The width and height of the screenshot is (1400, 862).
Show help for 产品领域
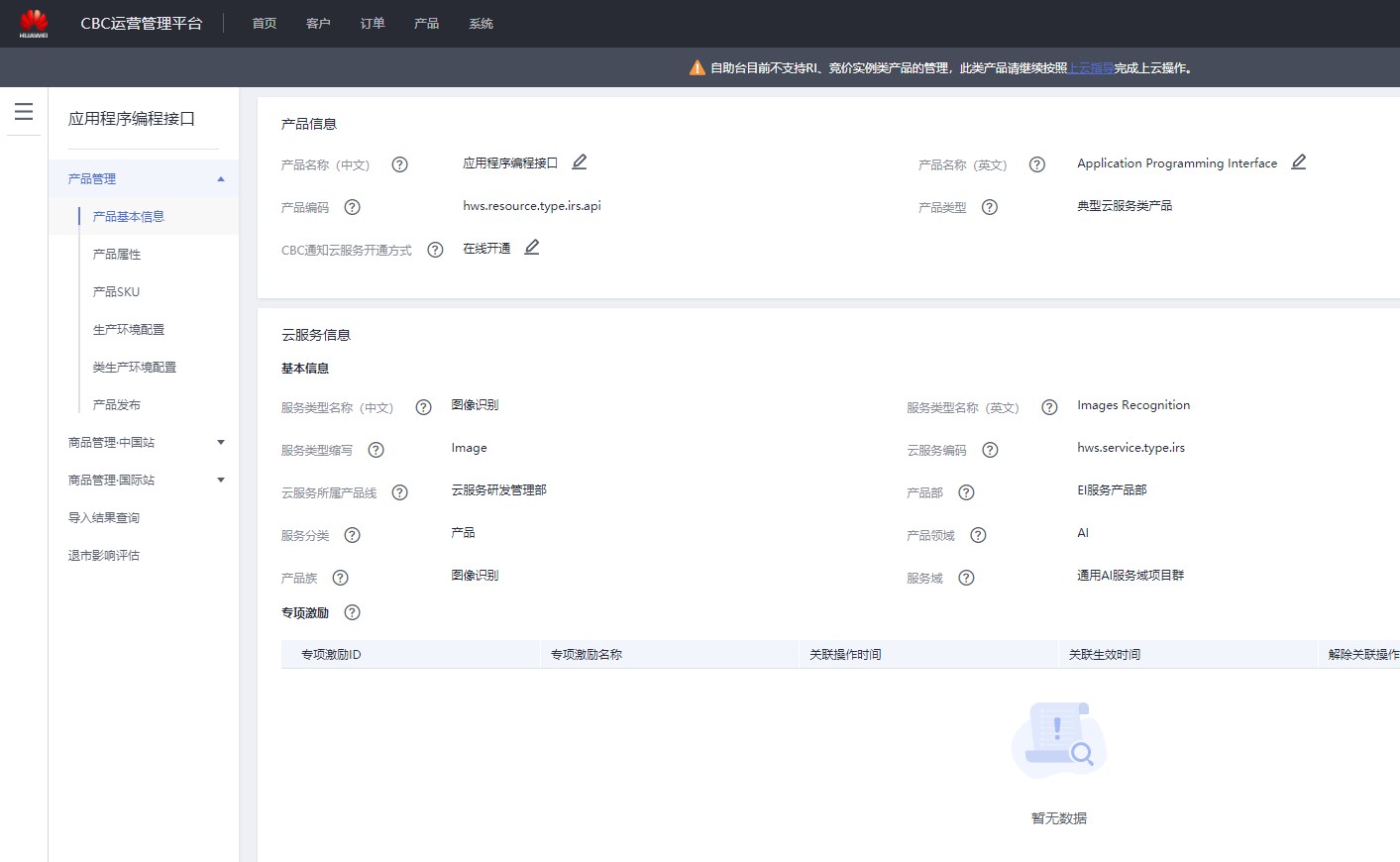[x=978, y=535]
